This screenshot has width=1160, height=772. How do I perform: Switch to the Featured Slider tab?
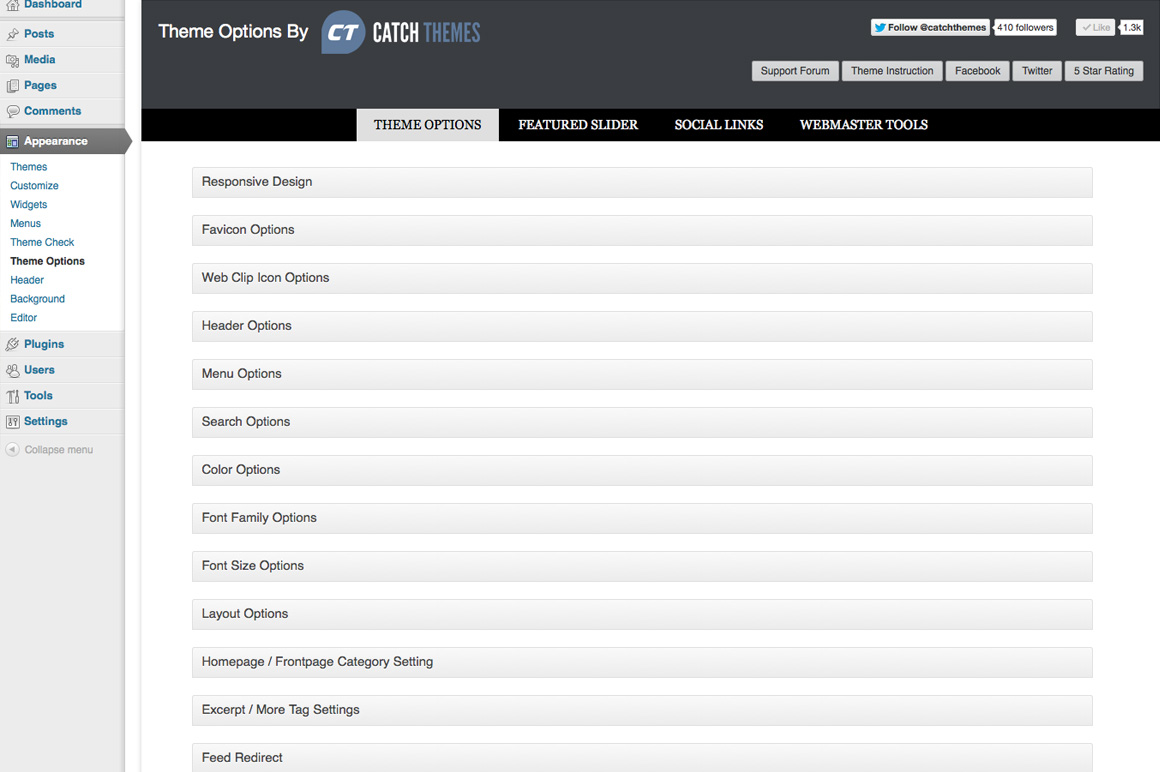pyautogui.click(x=578, y=124)
